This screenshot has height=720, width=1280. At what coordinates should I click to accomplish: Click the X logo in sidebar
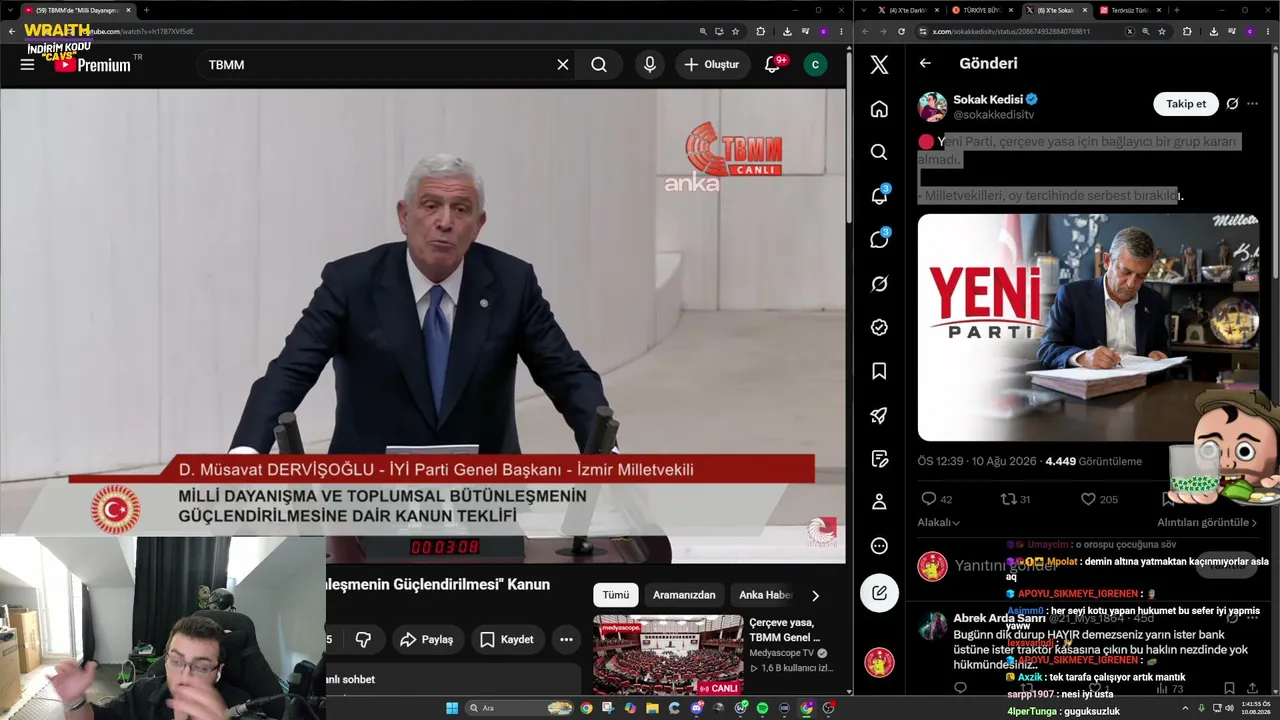[879, 65]
